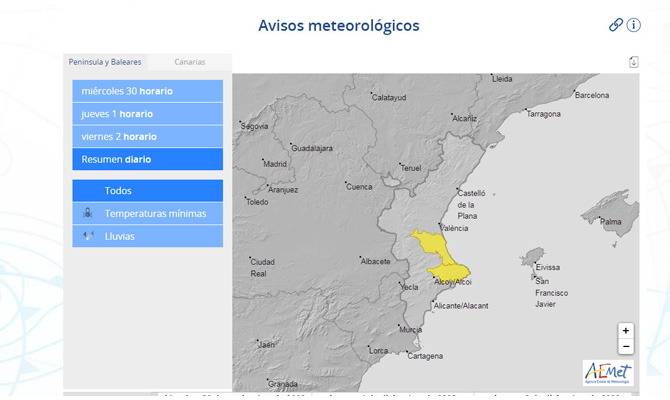The width and height of the screenshot is (670, 400).
Task: Filter warnings by Todos
Action: 147,191
